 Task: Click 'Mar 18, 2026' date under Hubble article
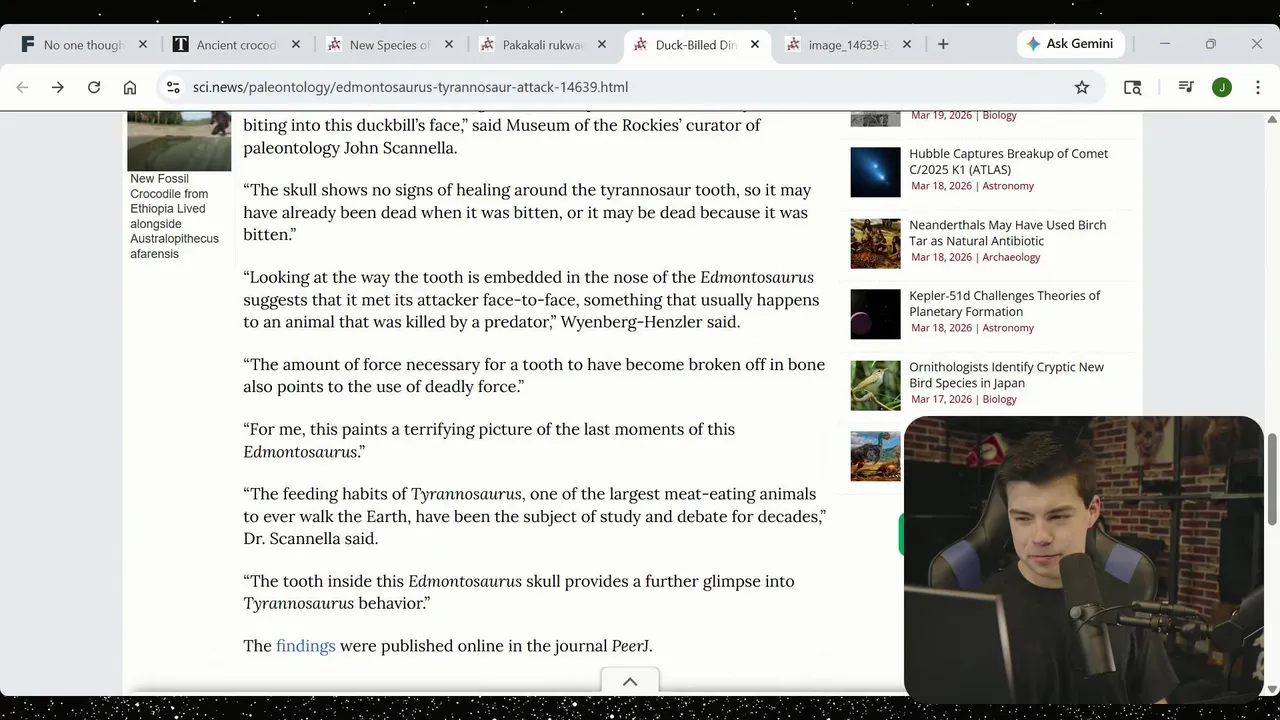pyautogui.click(x=941, y=186)
